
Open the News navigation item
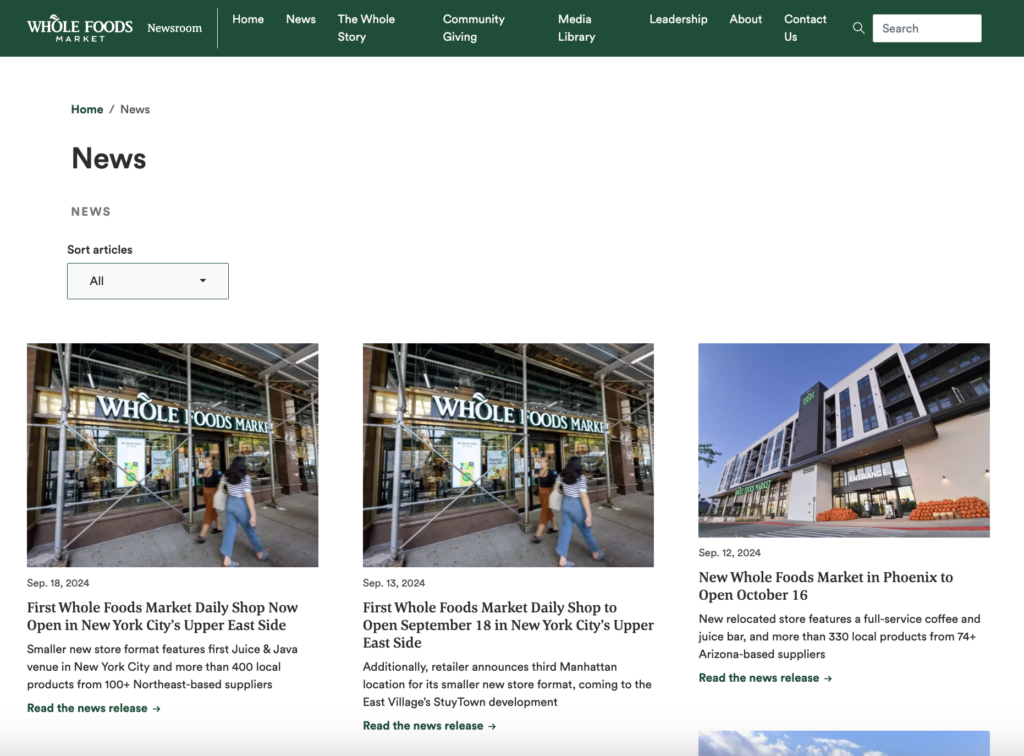[300, 20]
